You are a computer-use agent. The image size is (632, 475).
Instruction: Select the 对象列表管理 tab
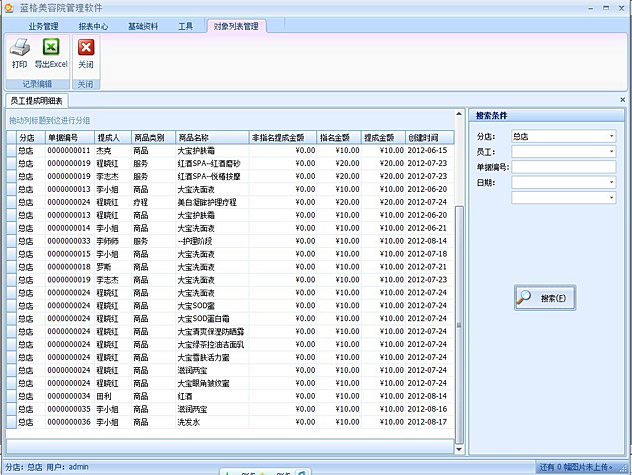coord(236,26)
